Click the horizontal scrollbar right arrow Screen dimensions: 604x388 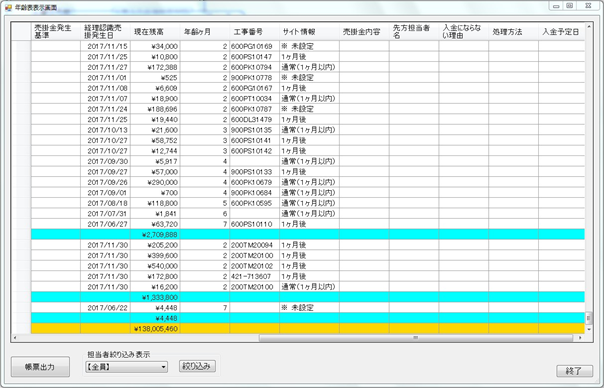pos(580,338)
